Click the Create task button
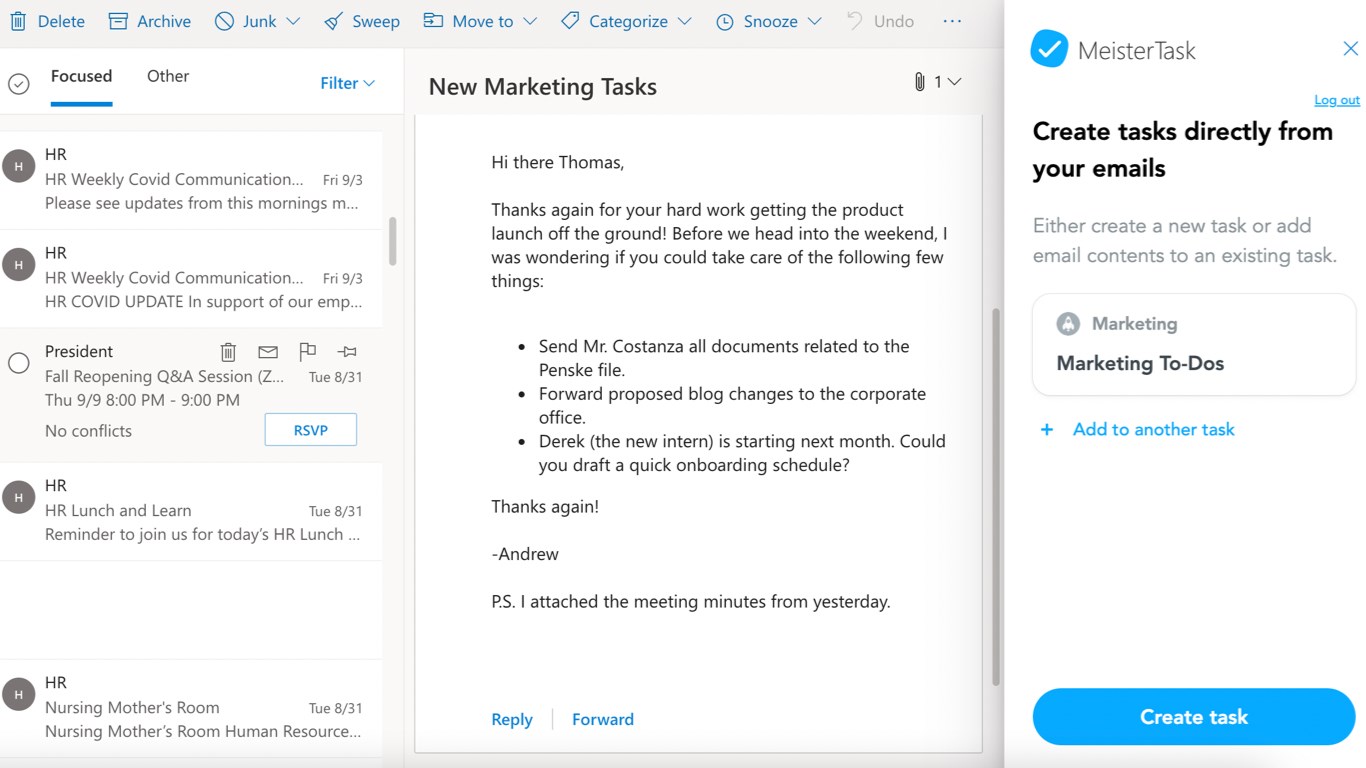This screenshot has width=1366, height=768. tap(1193, 717)
